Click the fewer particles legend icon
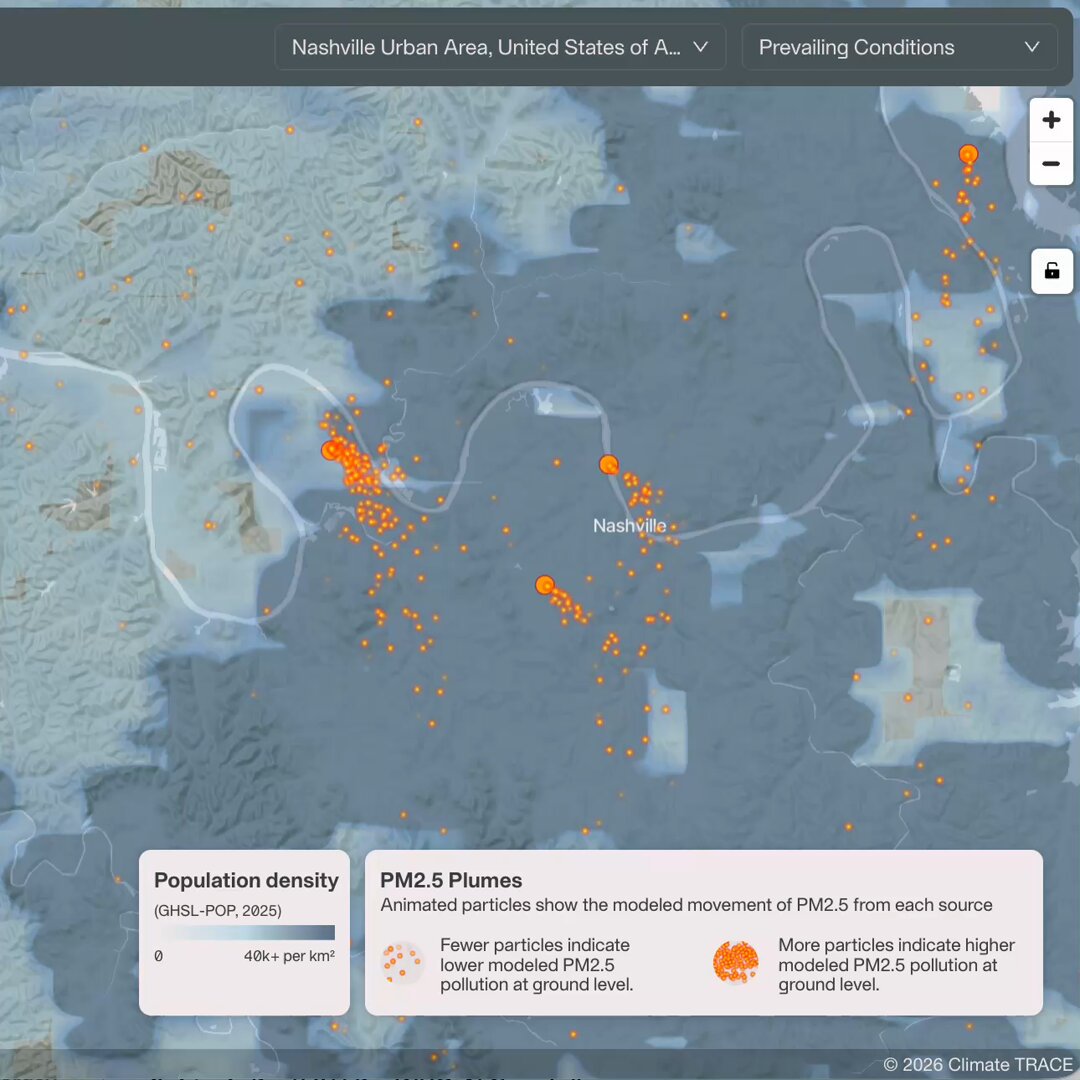 (x=402, y=963)
